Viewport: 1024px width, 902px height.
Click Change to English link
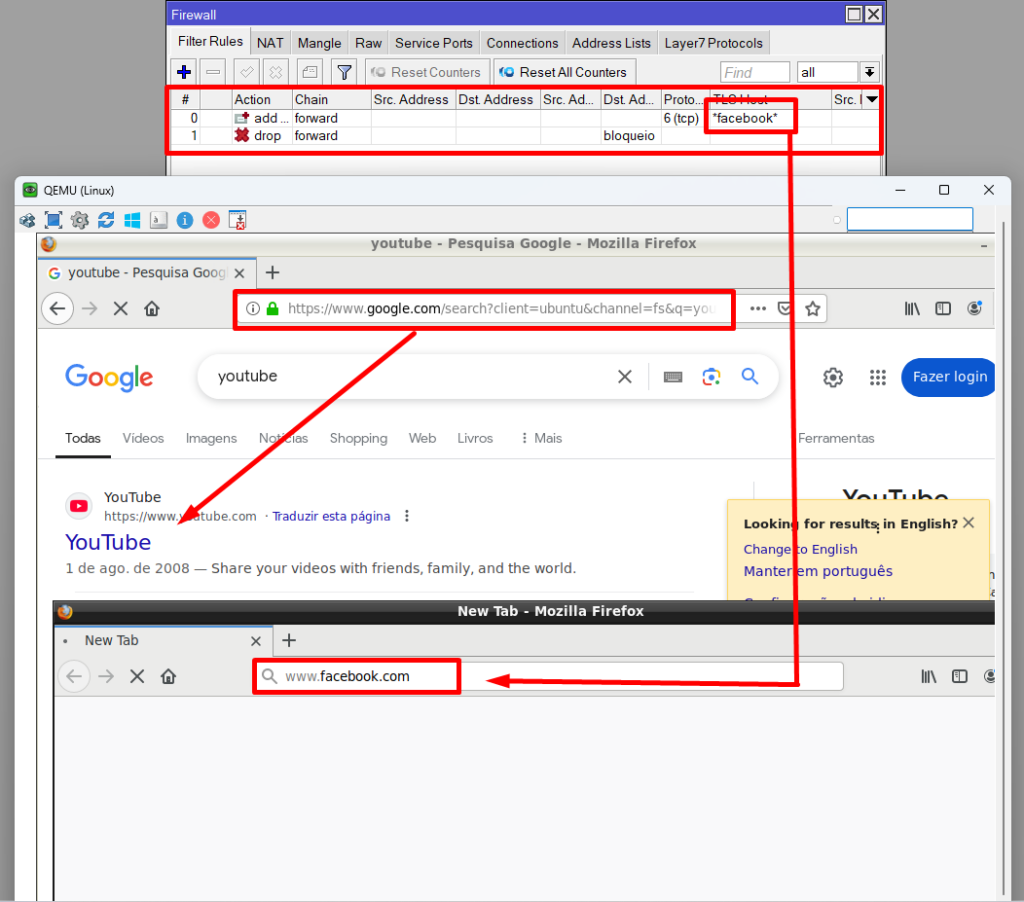[800, 549]
